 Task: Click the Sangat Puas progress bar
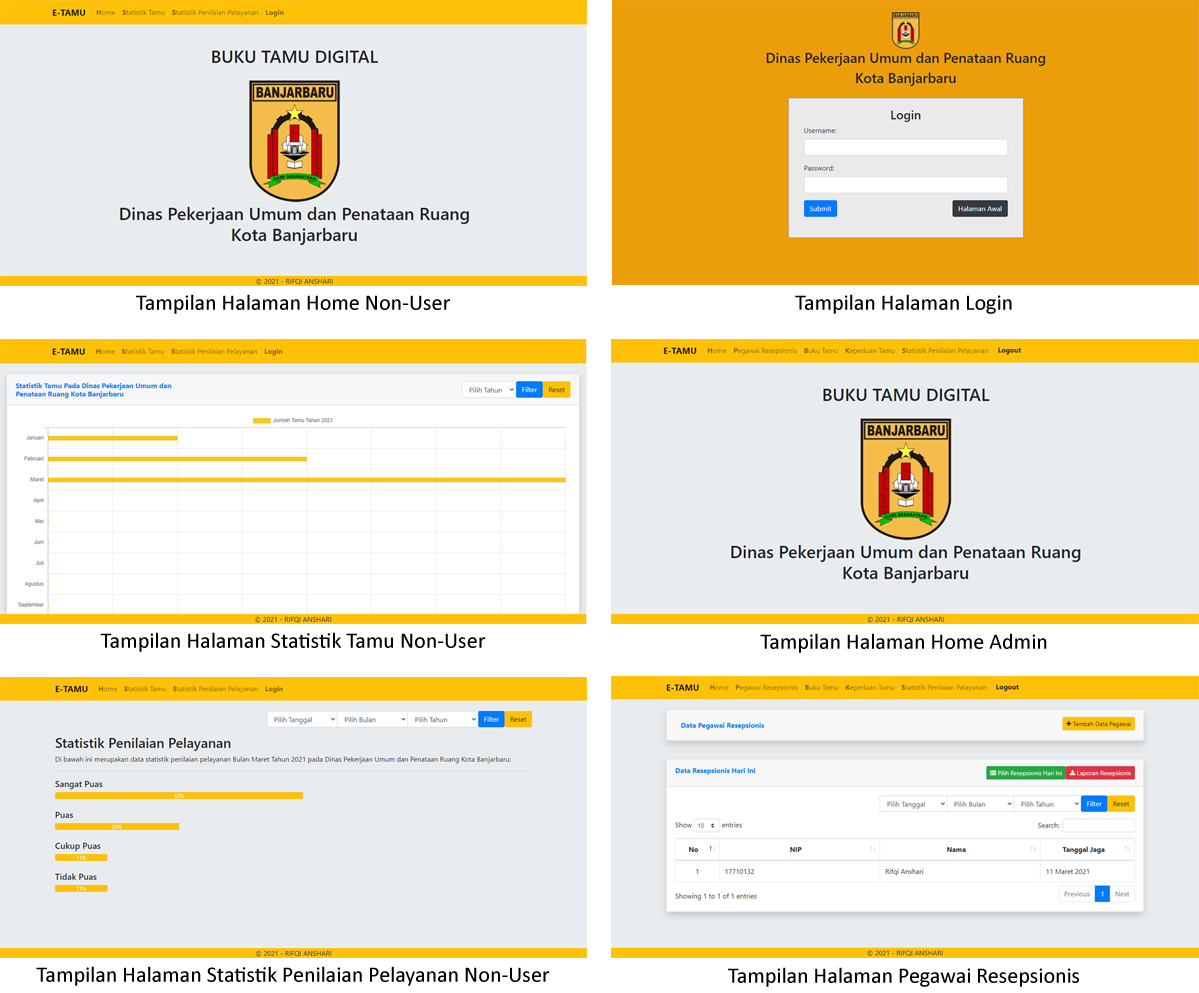pyautogui.click(x=179, y=796)
